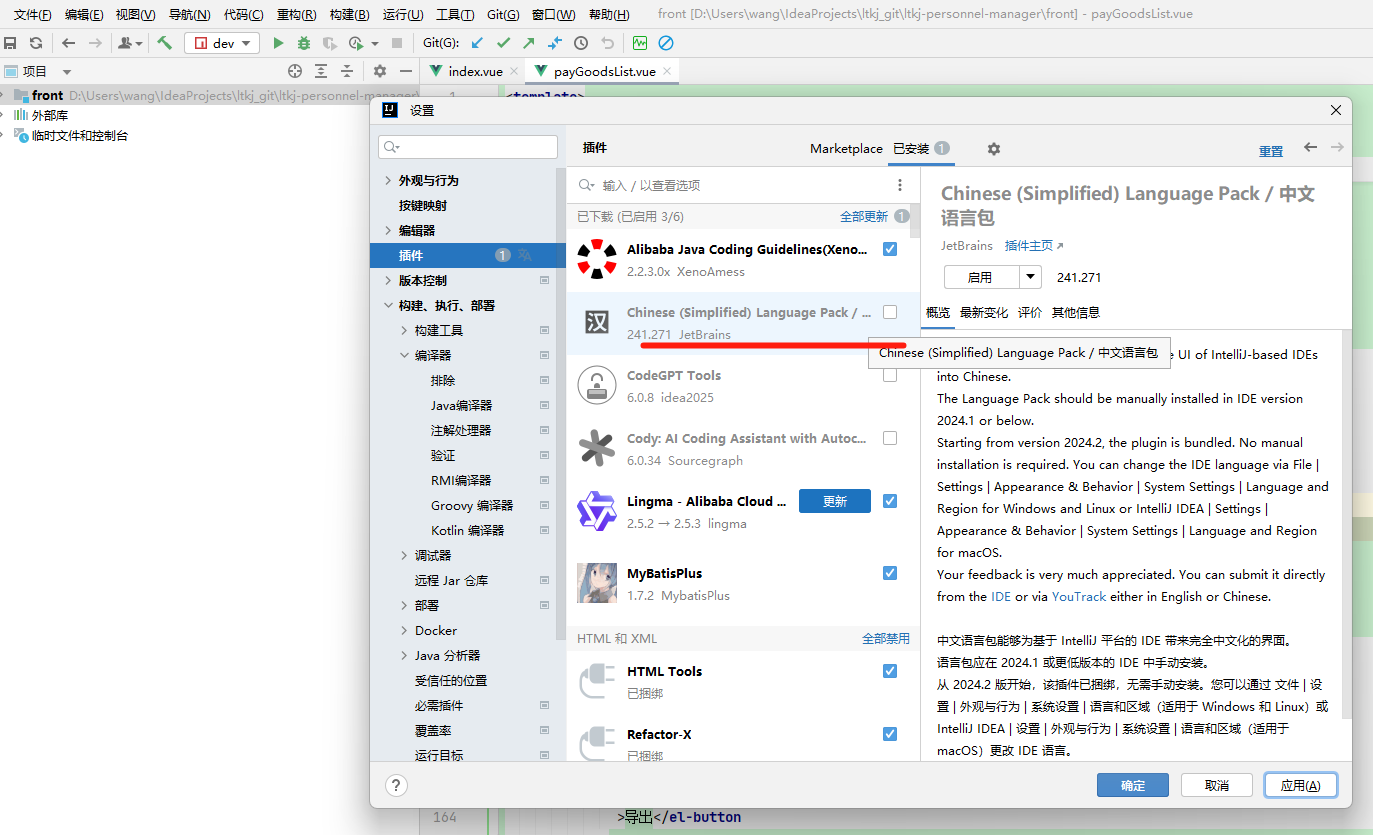1373x835 pixels.
Task: Uncheck the Refactor-X plugin checkbox
Action: point(890,734)
